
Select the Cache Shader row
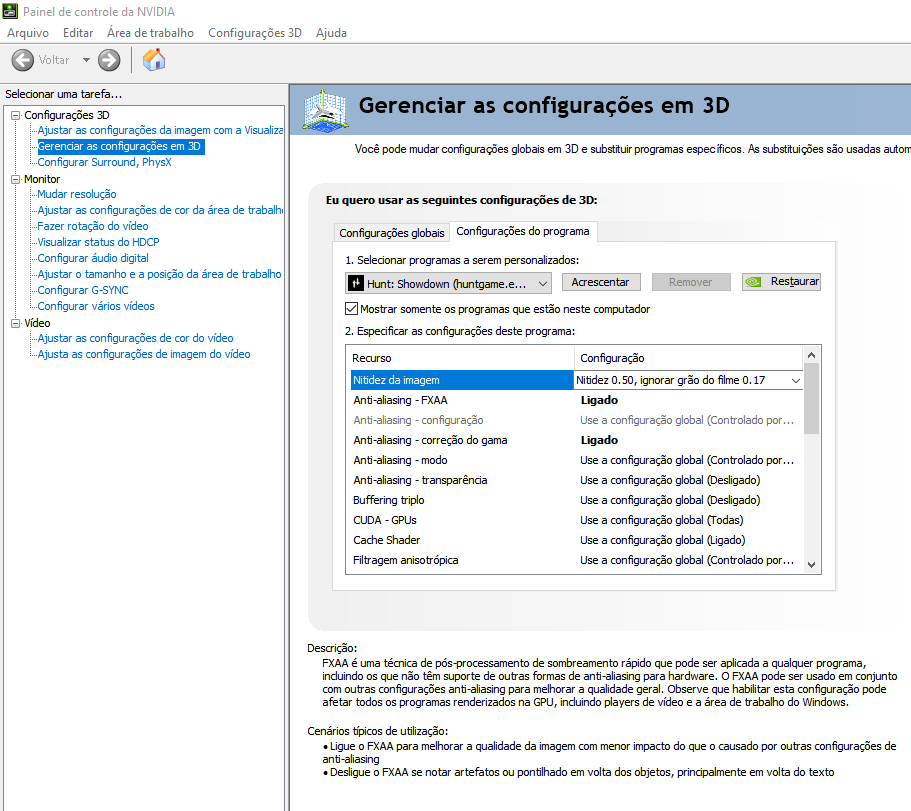(x=577, y=540)
